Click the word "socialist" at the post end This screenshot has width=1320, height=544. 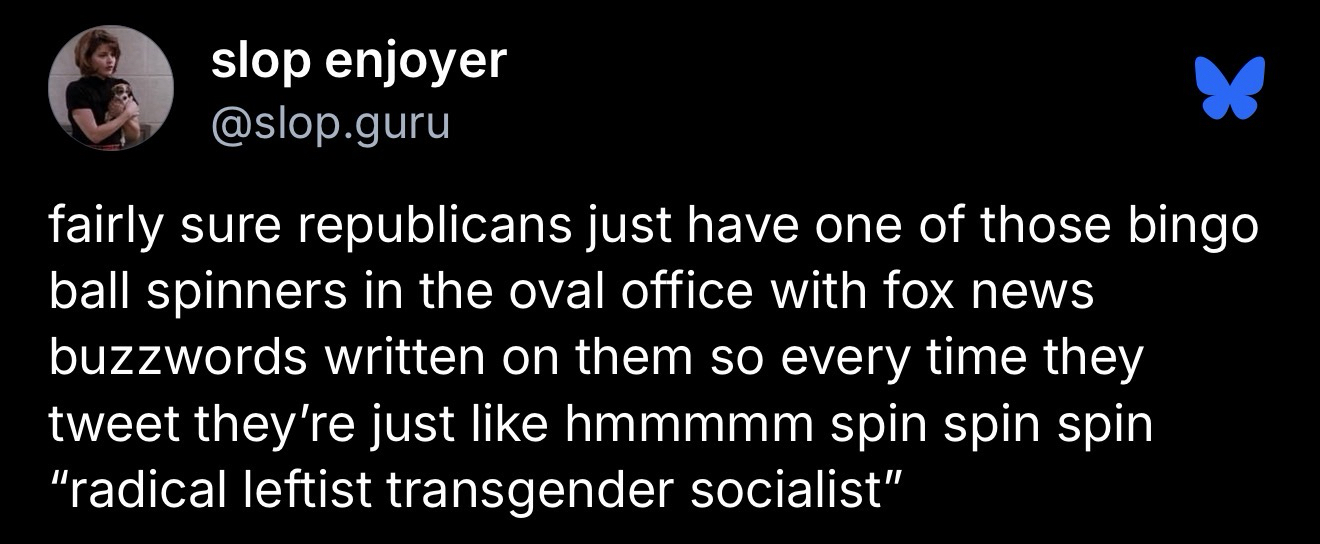(x=798, y=488)
